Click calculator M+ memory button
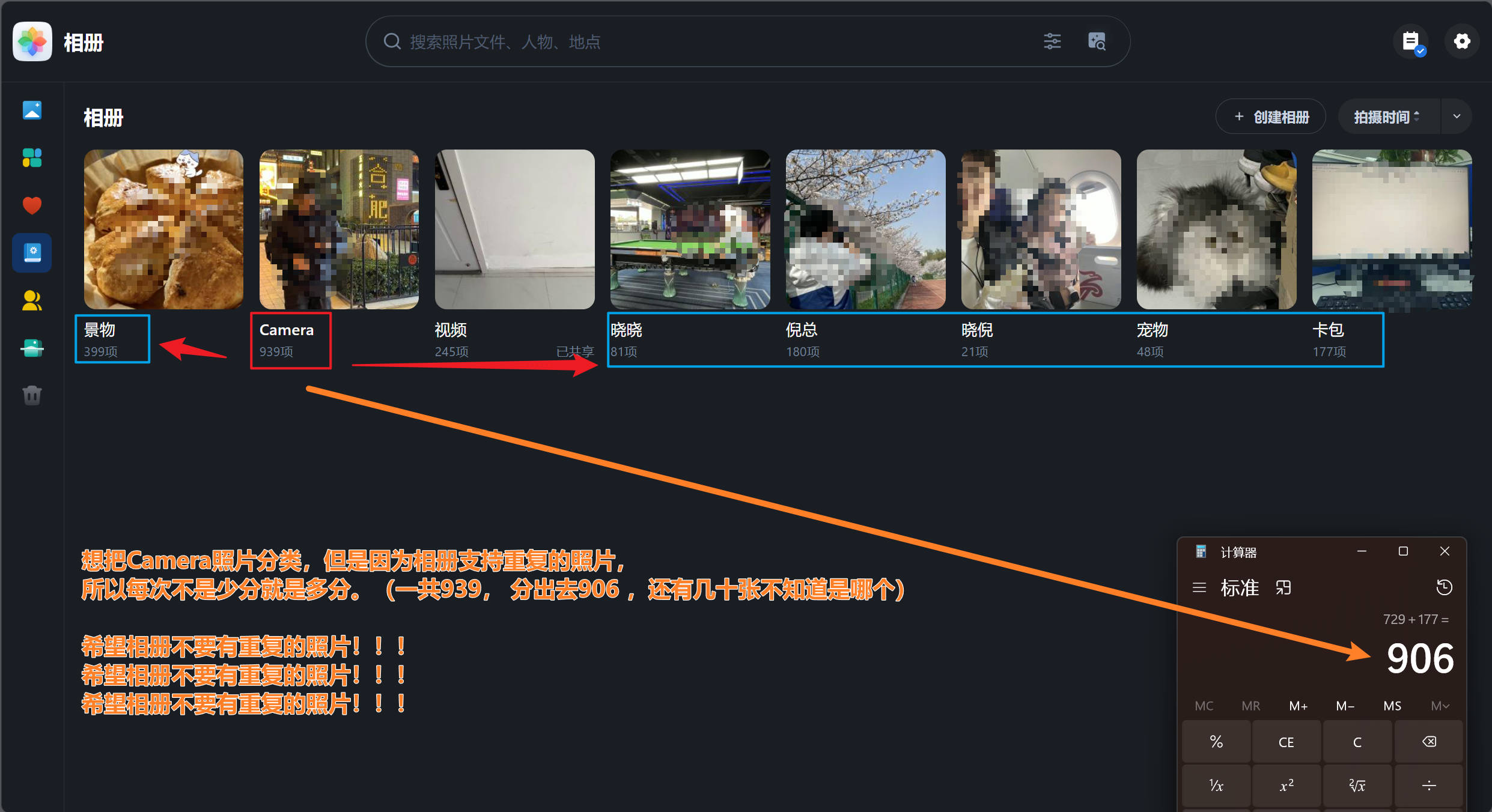 point(1298,706)
